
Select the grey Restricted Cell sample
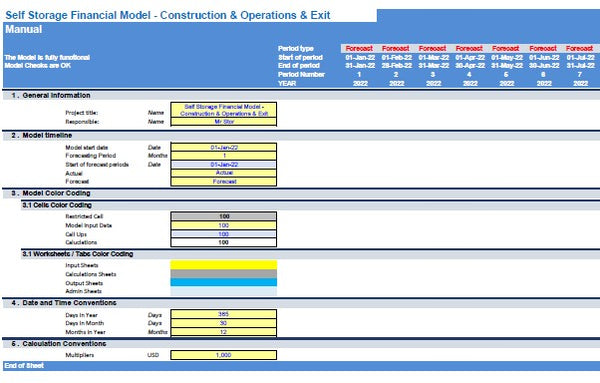[223, 217]
